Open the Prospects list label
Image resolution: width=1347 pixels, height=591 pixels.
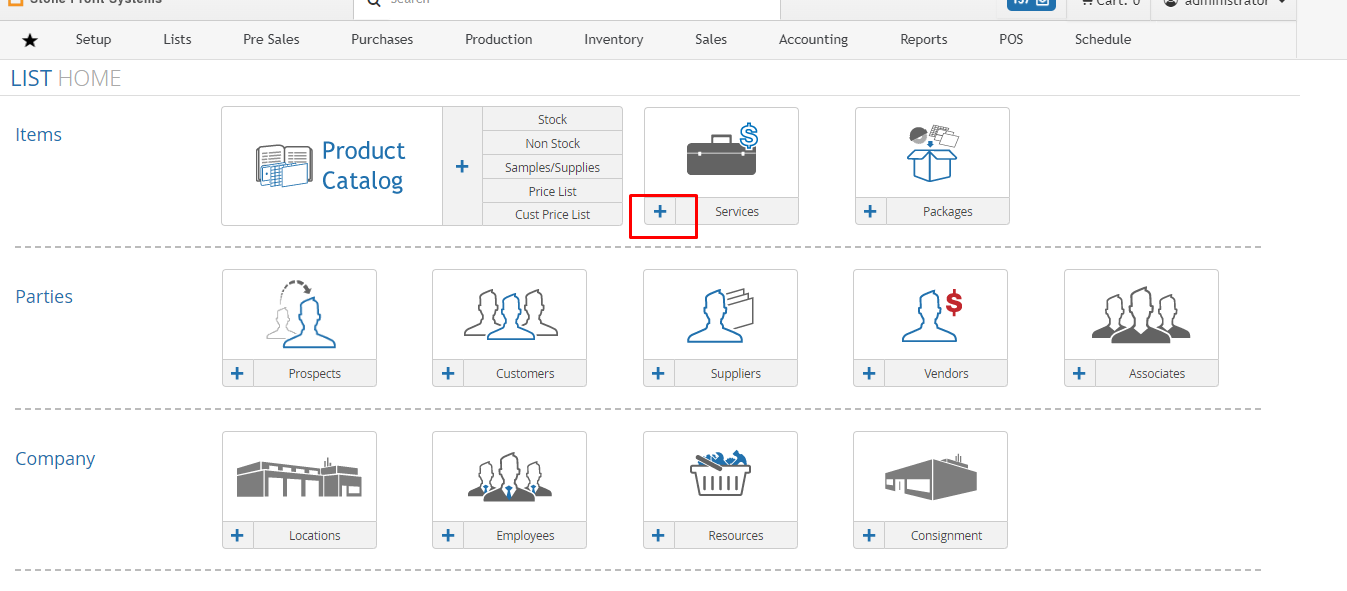click(x=315, y=373)
